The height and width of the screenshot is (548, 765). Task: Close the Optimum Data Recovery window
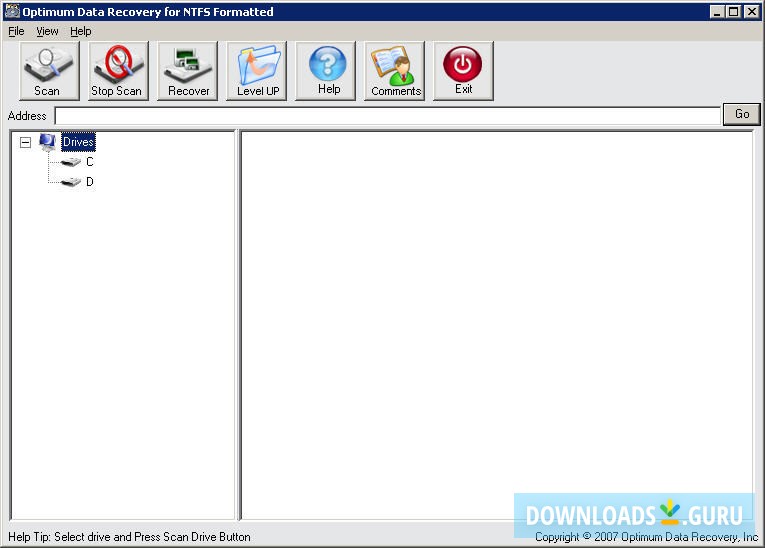click(x=751, y=12)
